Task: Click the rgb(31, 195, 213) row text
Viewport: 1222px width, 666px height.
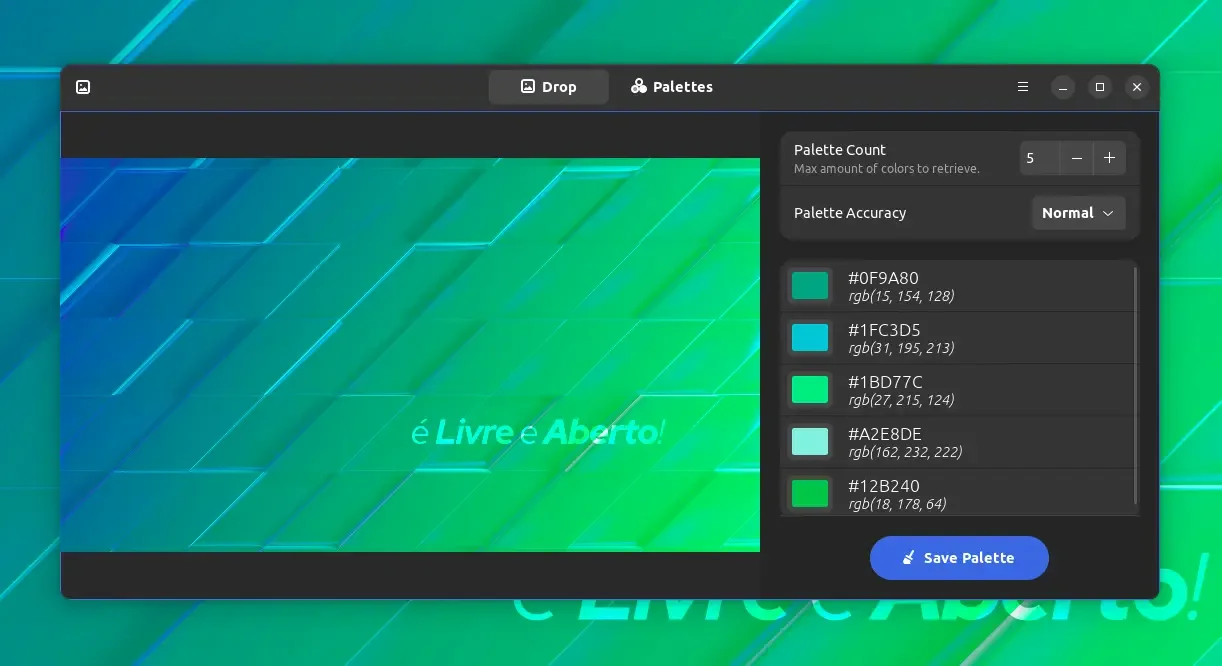Action: [901, 348]
